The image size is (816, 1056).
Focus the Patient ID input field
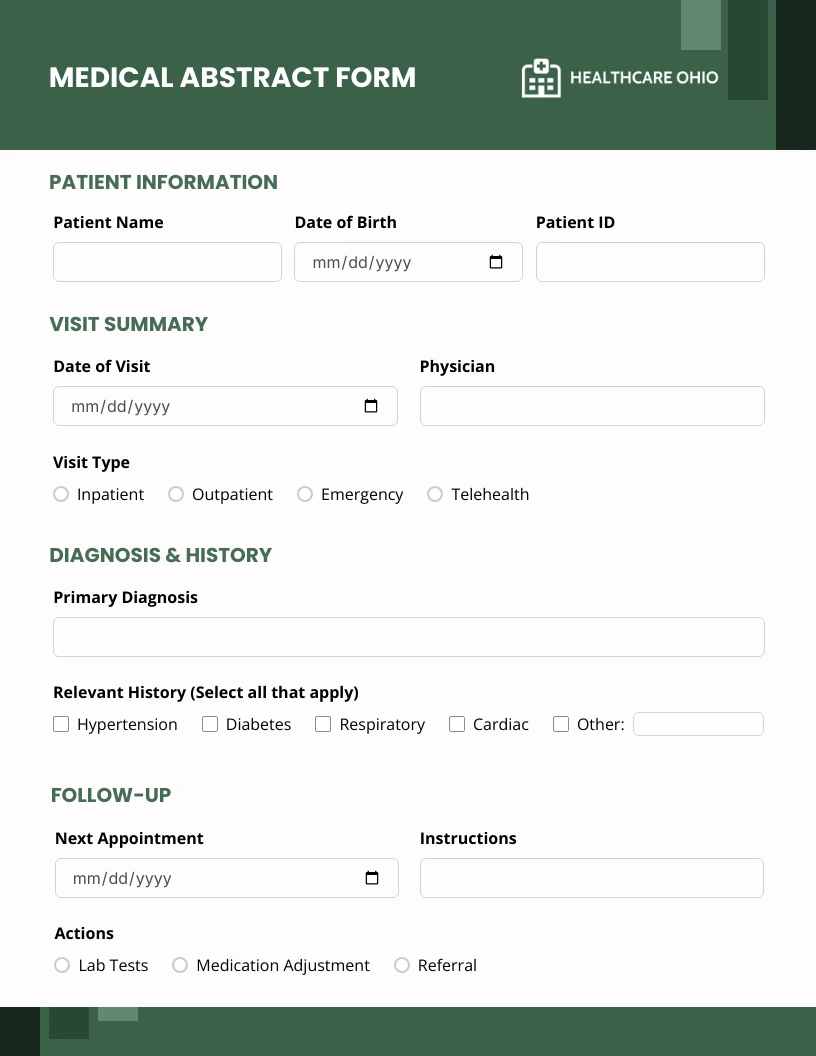pyautogui.click(x=650, y=261)
